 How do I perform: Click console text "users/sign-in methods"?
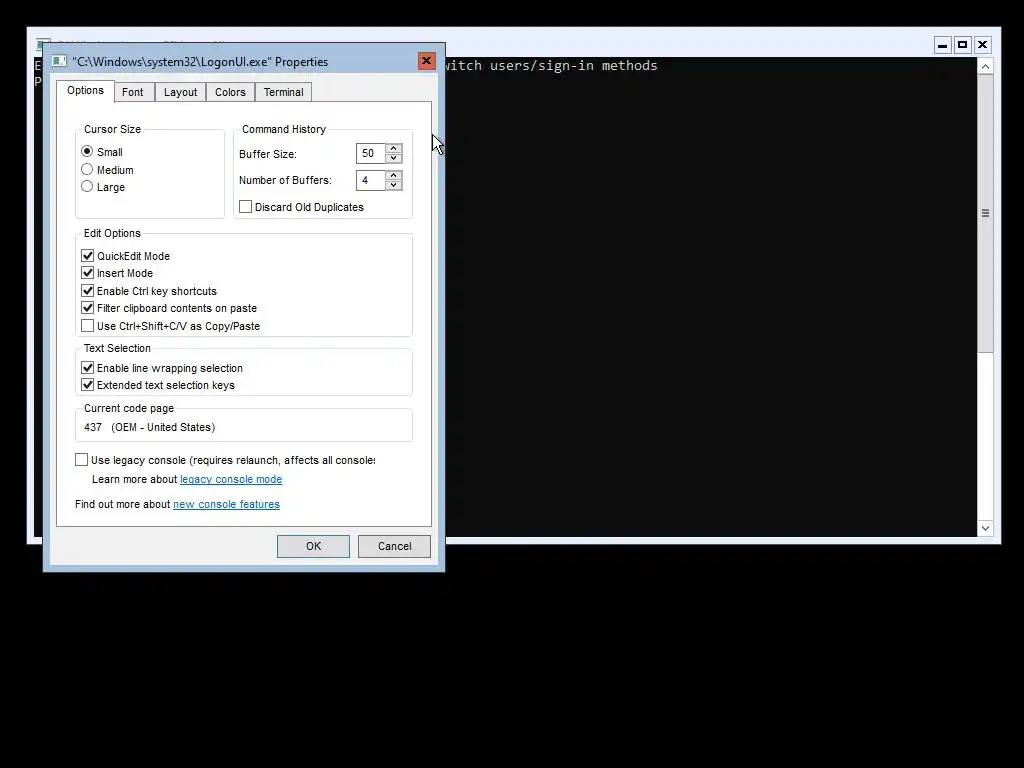(573, 65)
